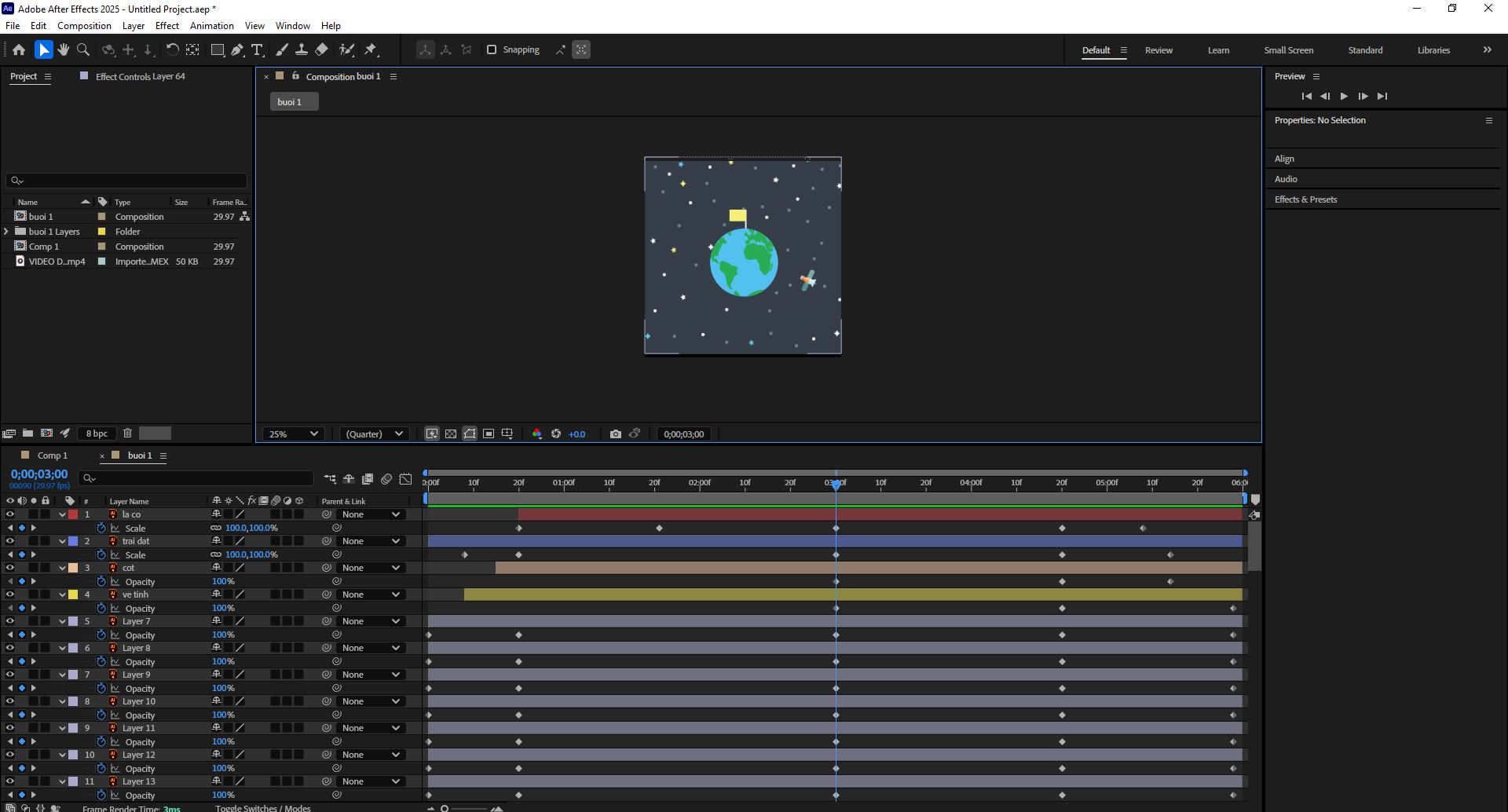The image size is (1508, 812).
Task: Select the Type tool
Action: (257, 49)
